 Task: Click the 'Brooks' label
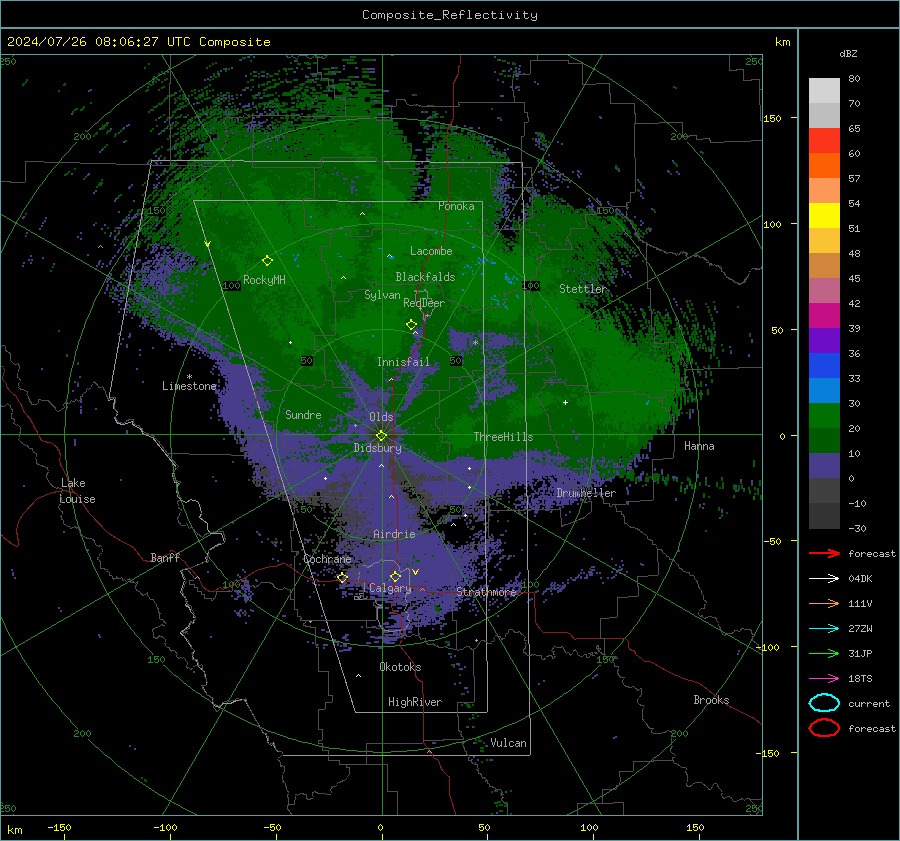coord(711,700)
